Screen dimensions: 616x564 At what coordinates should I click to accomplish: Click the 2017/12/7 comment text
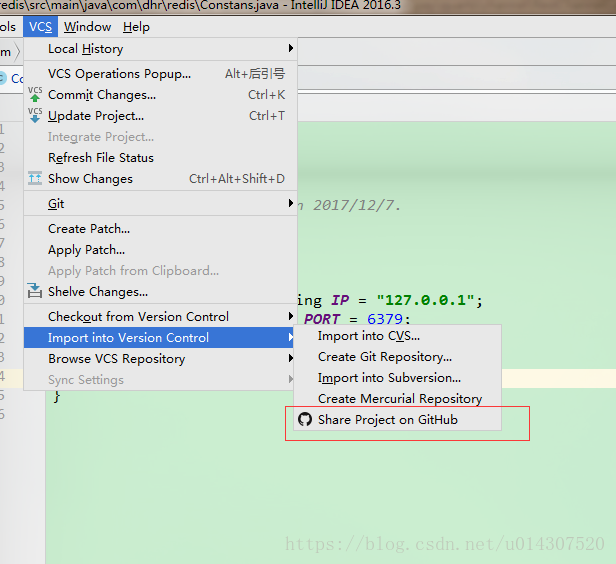[356, 205]
